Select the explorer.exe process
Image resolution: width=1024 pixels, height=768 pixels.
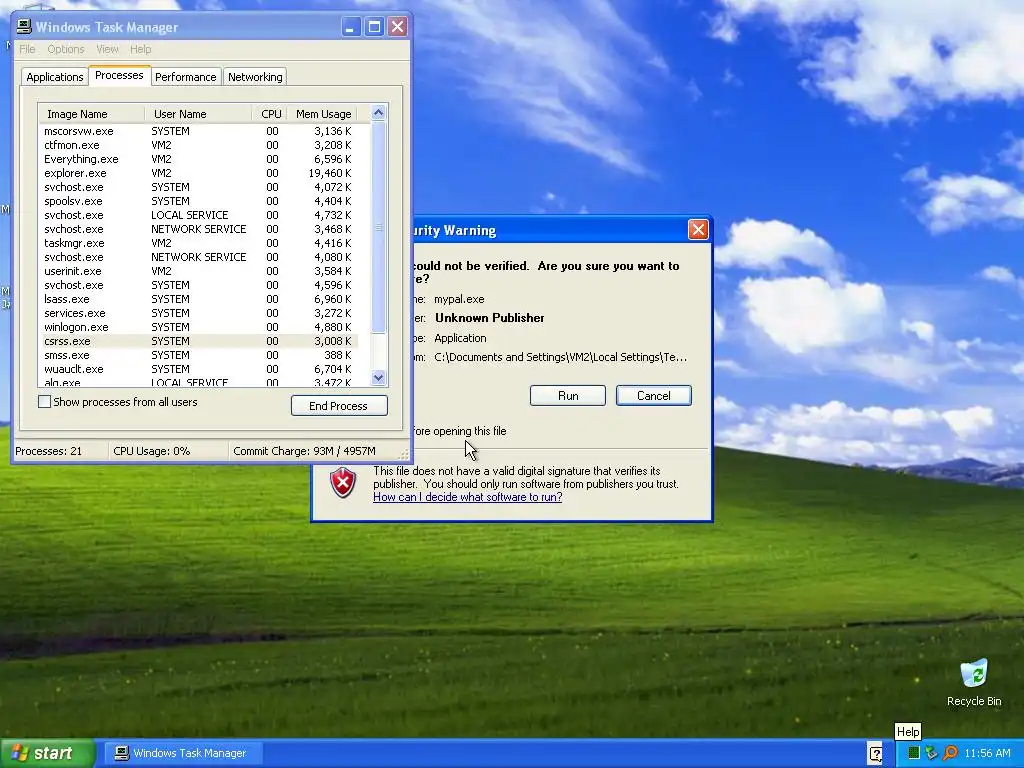[199, 173]
